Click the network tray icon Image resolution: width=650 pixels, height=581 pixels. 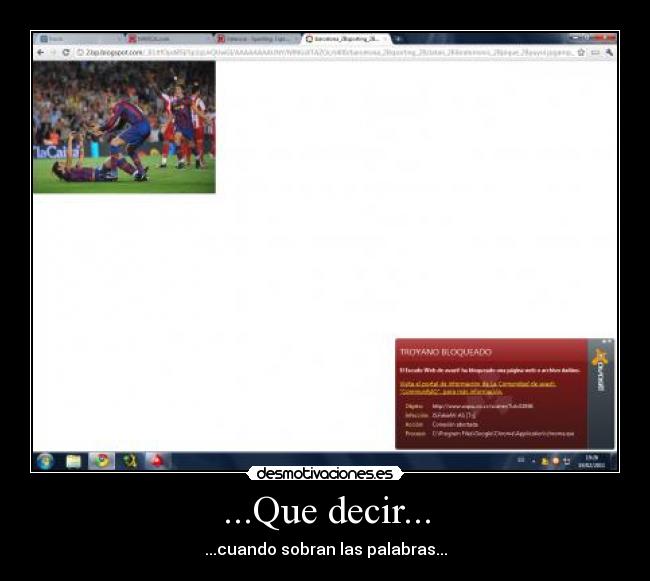566,461
